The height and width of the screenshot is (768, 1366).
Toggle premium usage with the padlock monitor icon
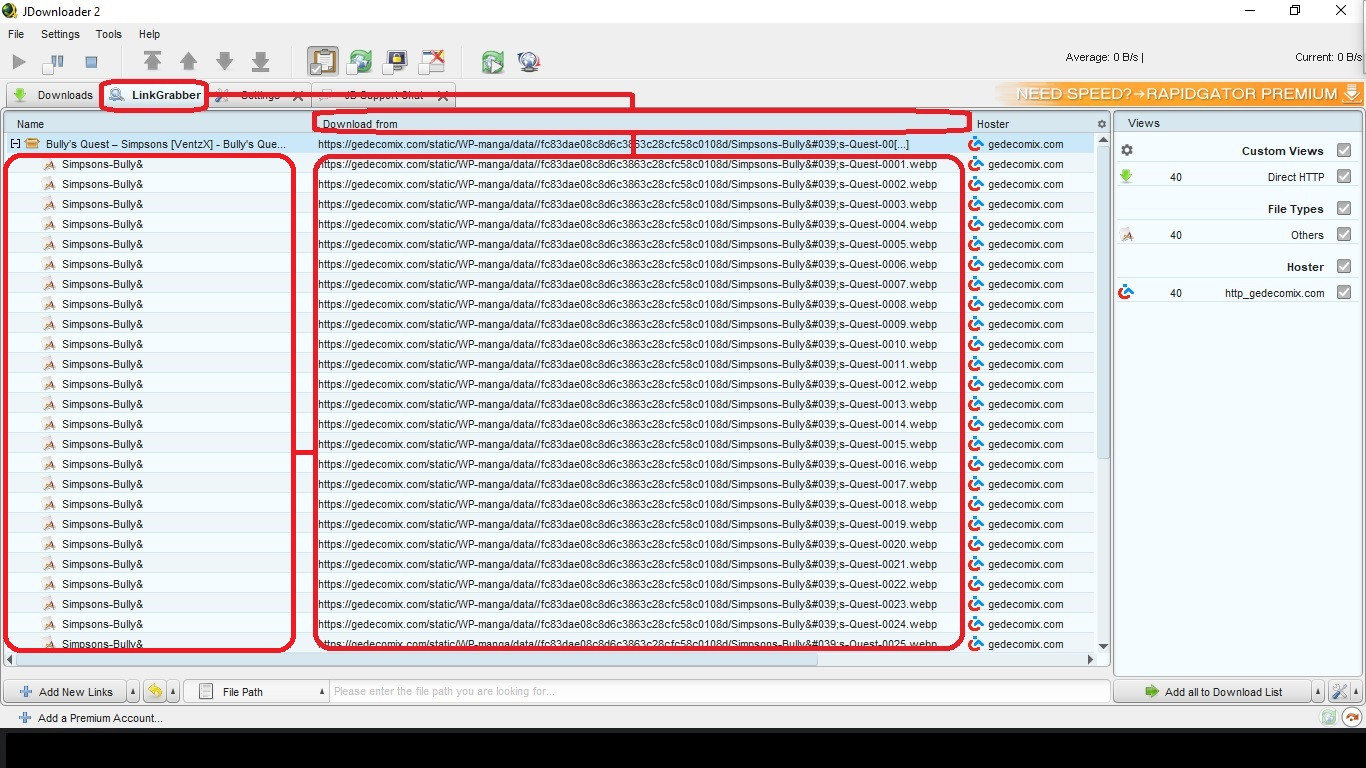pyautogui.click(x=396, y=62)
